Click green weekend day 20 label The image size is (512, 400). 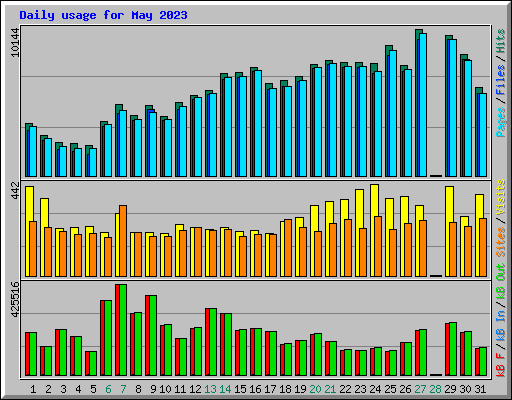tap(315, 389)
